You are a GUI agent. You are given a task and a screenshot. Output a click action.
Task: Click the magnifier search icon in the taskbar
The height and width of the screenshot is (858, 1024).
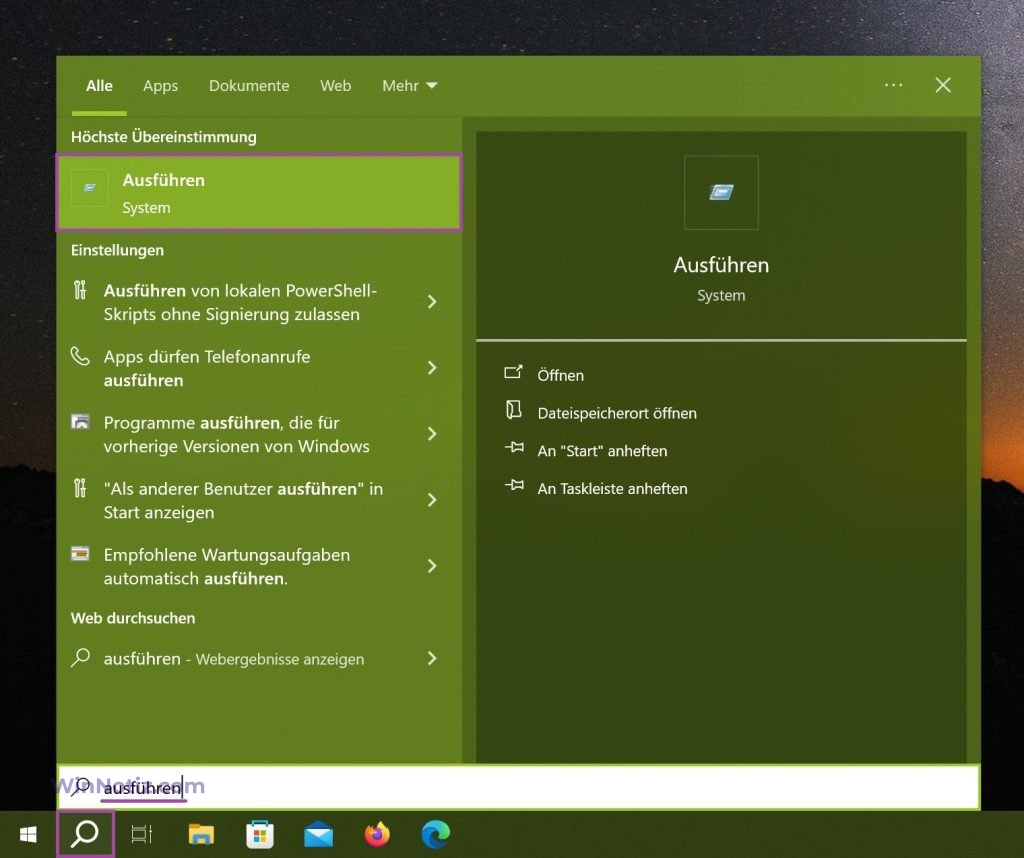(84, 833)
